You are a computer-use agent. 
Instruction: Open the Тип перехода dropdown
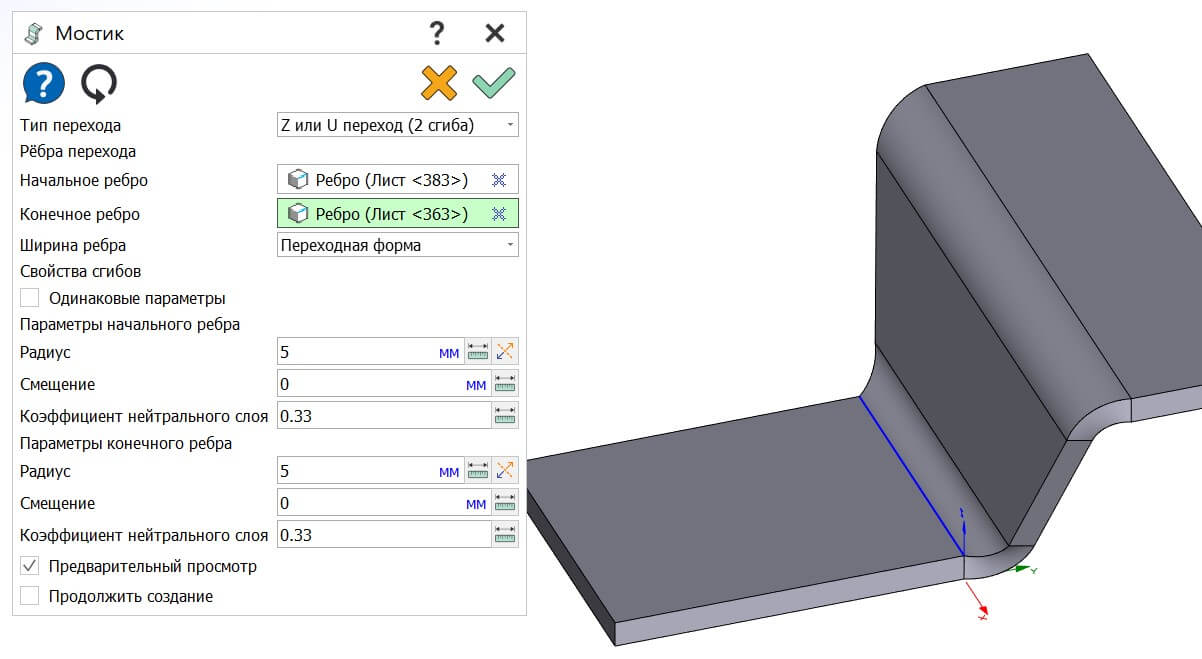(397, 125)
